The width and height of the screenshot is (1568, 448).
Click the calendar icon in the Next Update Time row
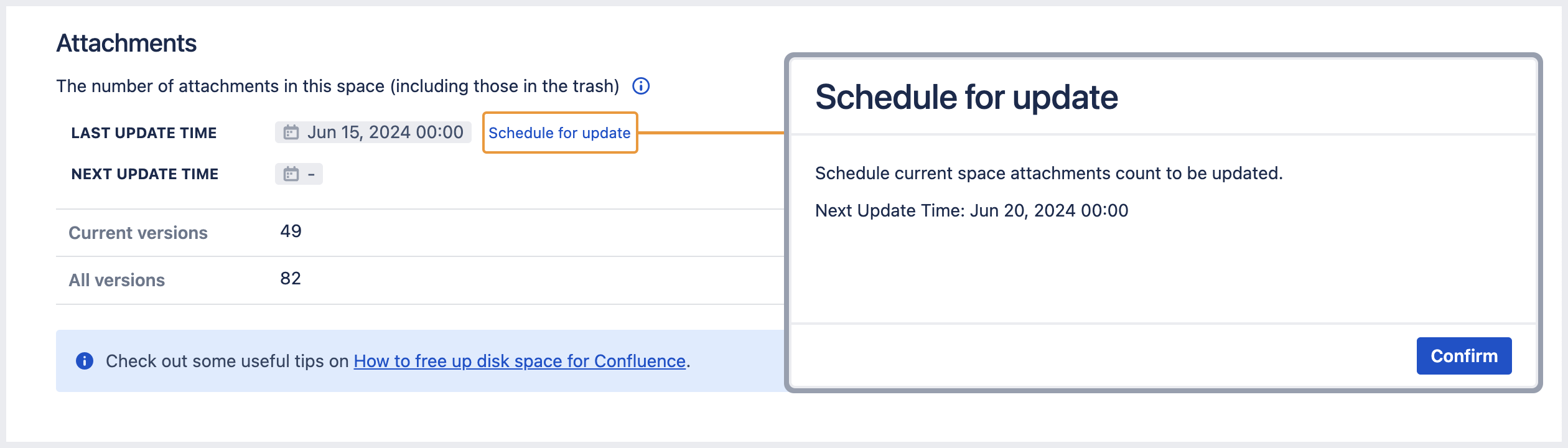click(291, 174)
